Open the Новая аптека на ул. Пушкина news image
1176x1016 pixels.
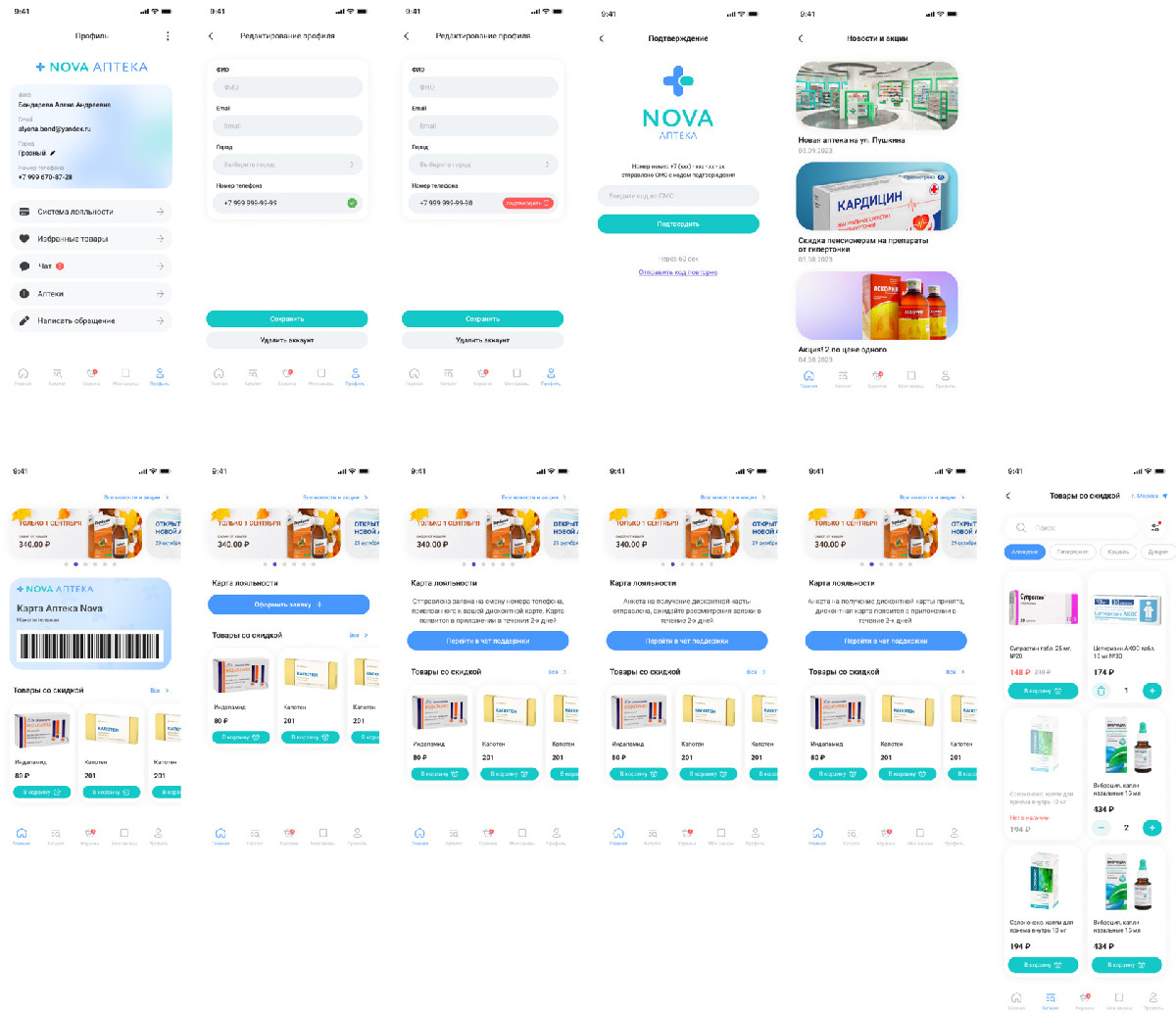tap(877, 97)
